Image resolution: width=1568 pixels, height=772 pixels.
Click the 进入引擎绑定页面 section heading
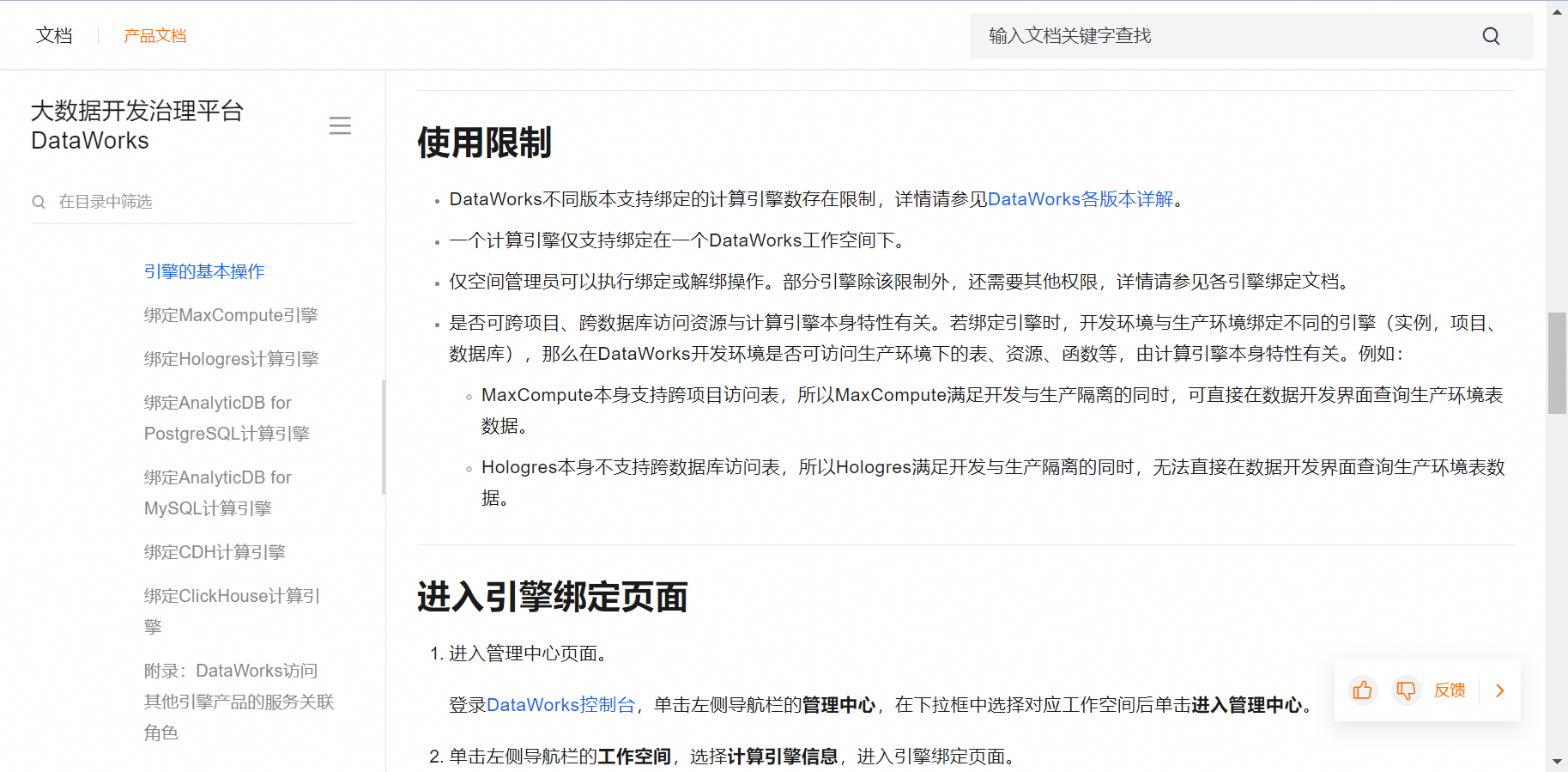(x=552, y=597)
